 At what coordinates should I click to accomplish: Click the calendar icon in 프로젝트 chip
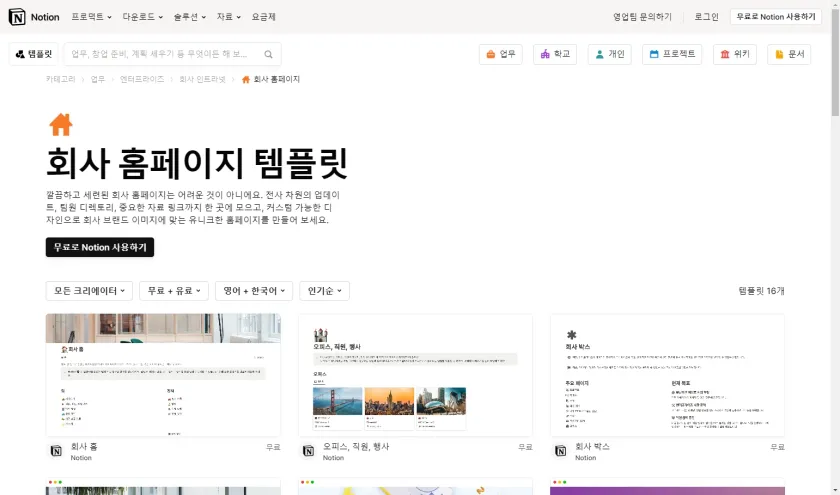tap(654, 54)
